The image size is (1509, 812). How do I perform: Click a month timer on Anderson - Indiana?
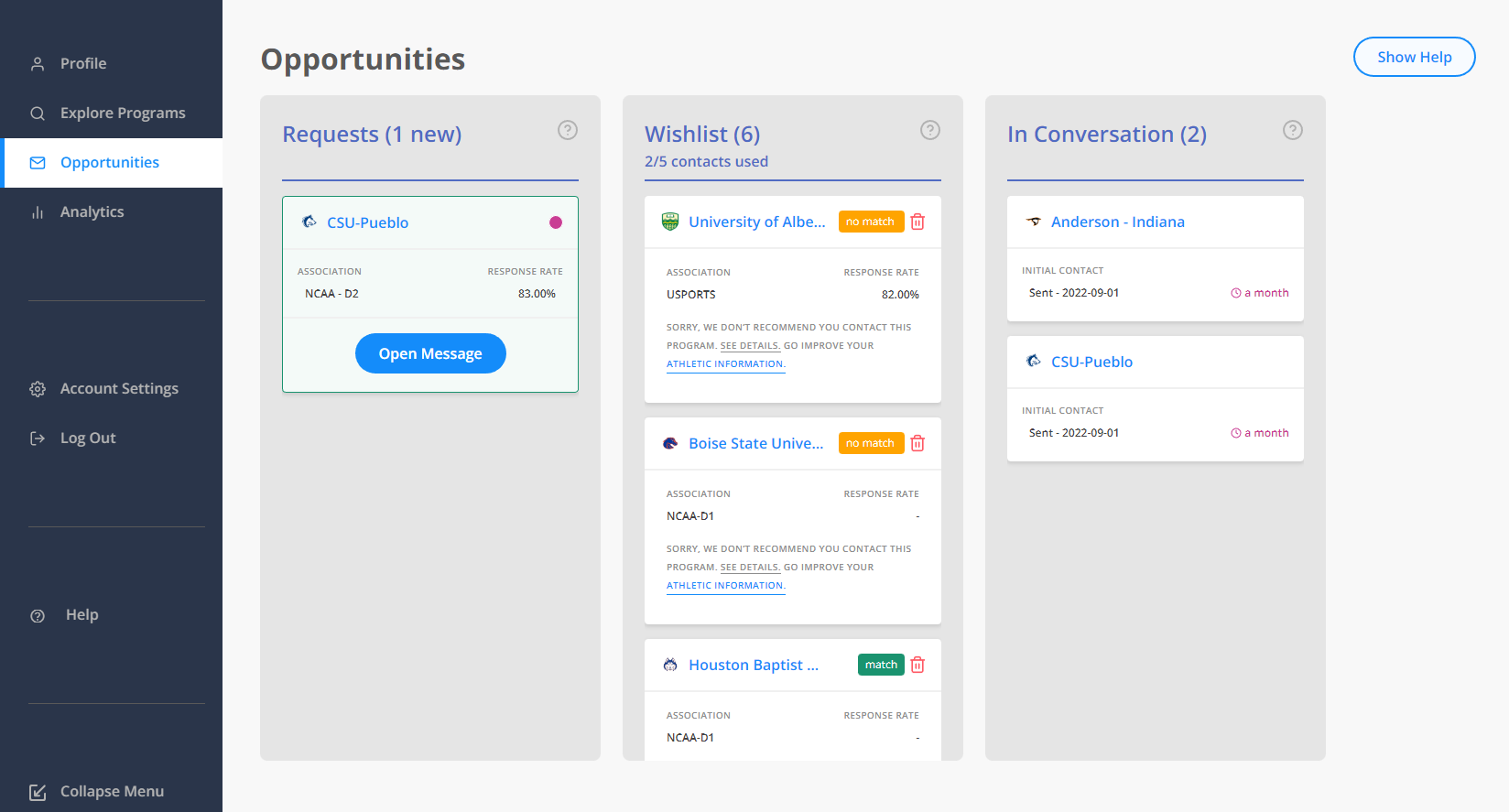point(1260,293)
